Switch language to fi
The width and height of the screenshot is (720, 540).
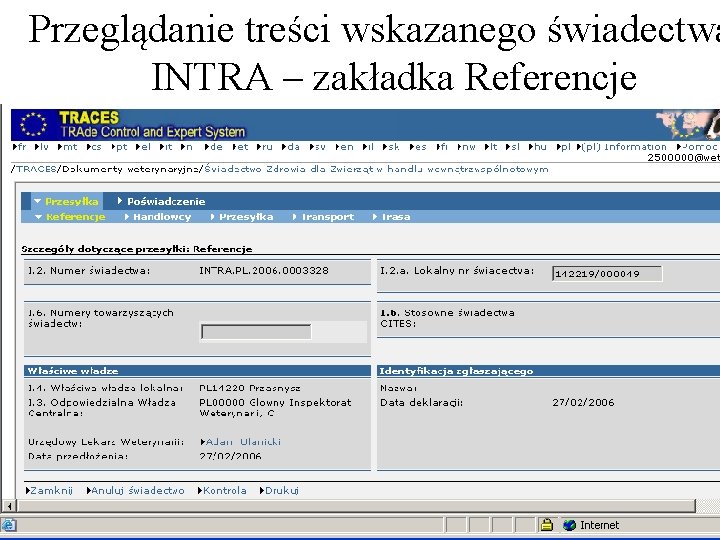[442, 147]
